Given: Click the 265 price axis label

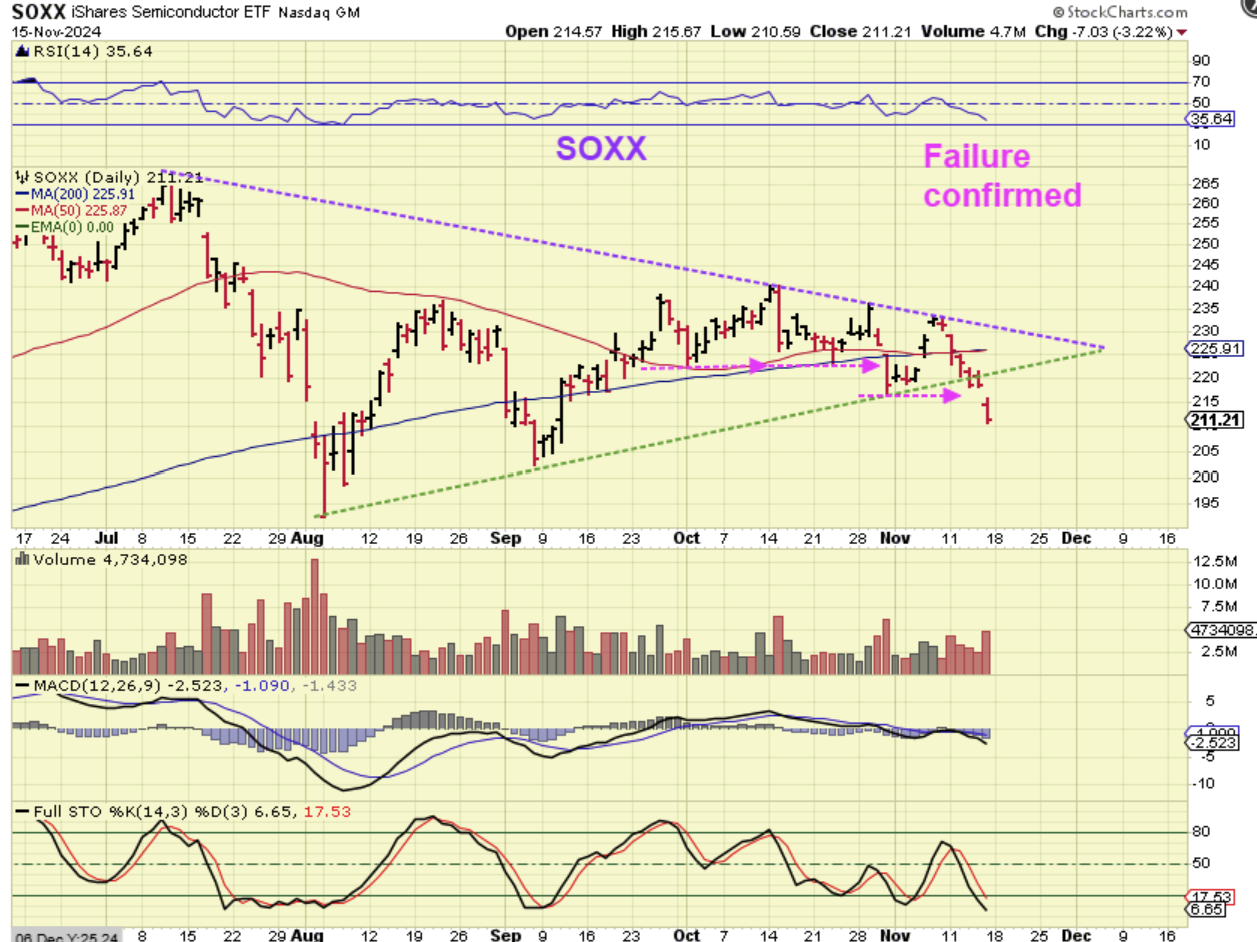Looking at the screenshot, I should 1204,184.
